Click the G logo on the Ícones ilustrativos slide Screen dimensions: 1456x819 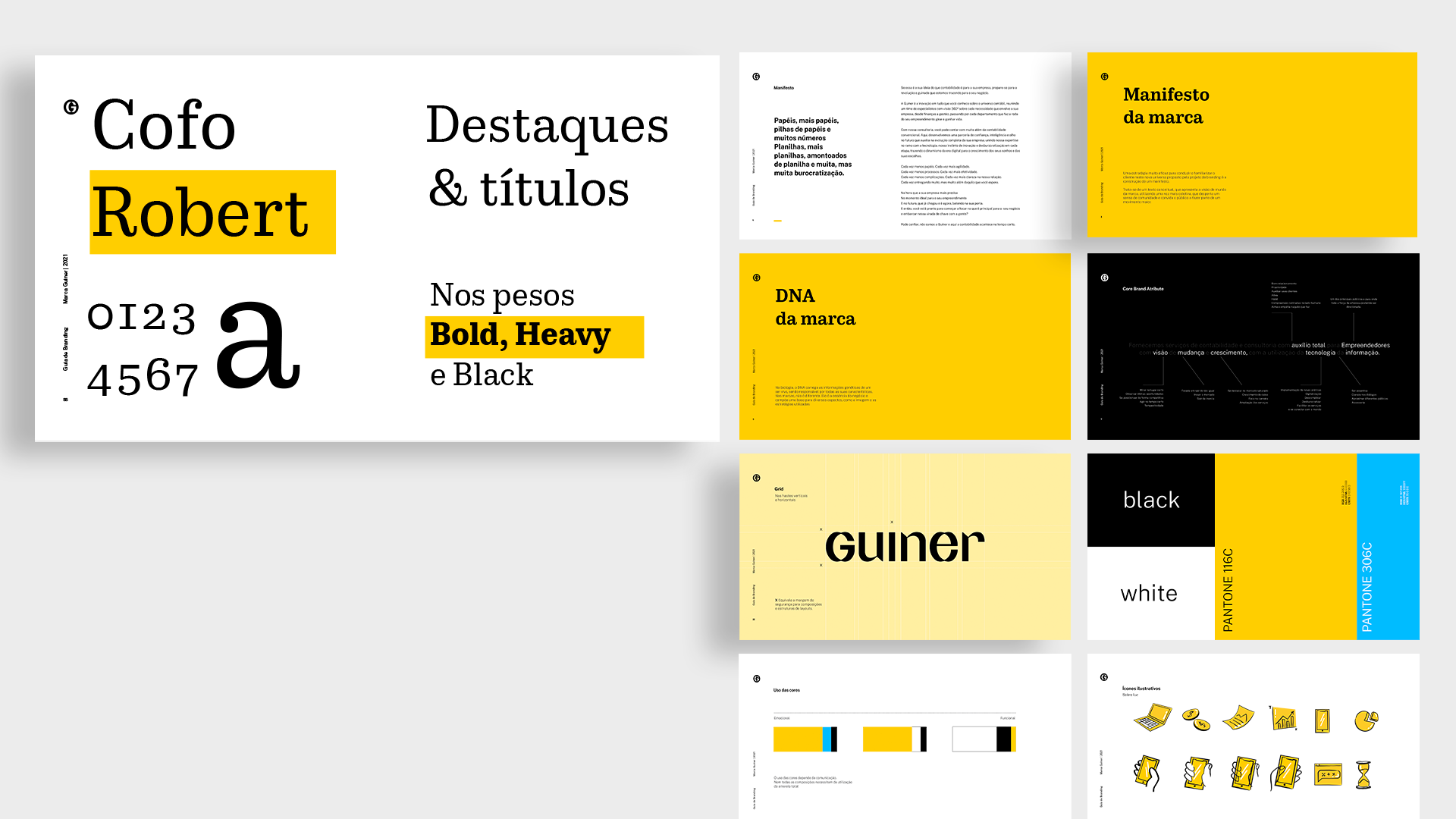pos(1104,677)
